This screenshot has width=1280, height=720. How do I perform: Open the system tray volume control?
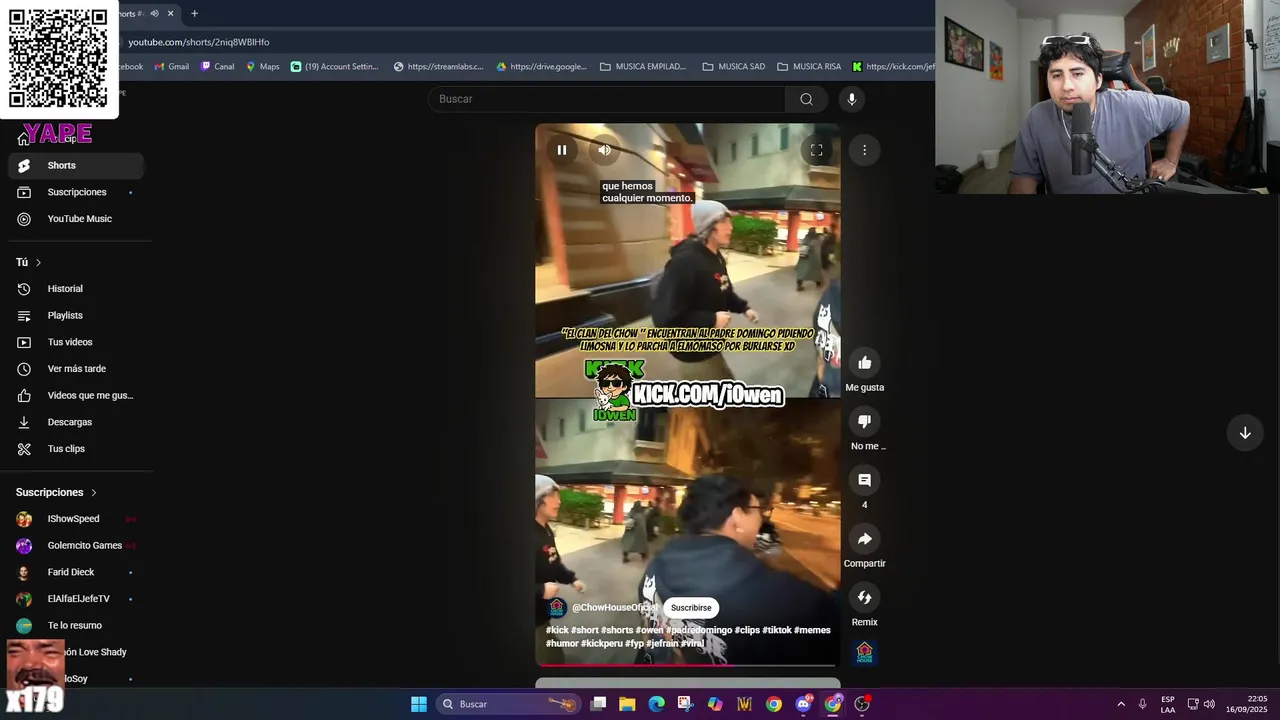1209,704
